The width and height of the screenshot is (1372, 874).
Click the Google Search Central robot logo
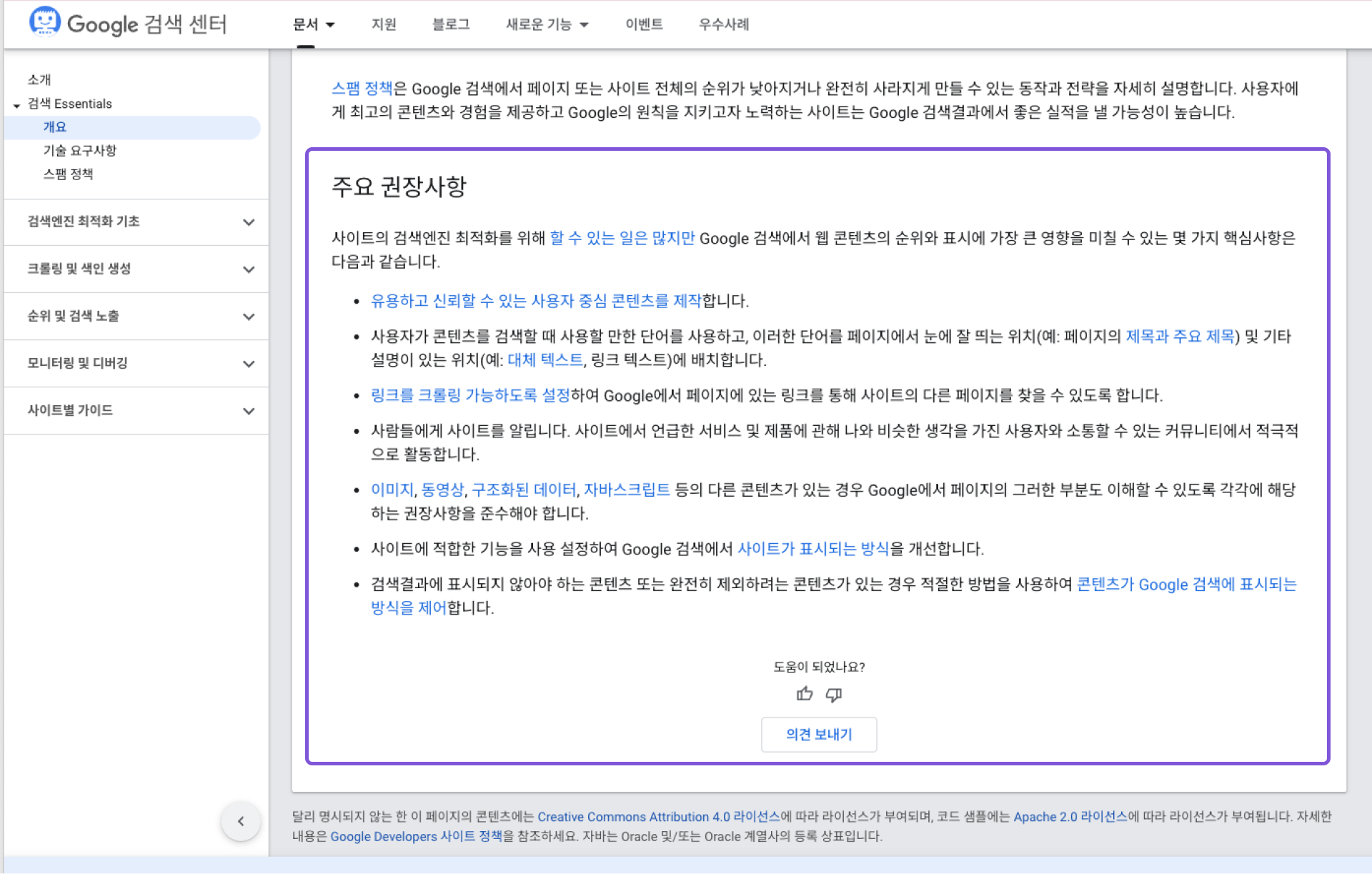tap(44, 21)
